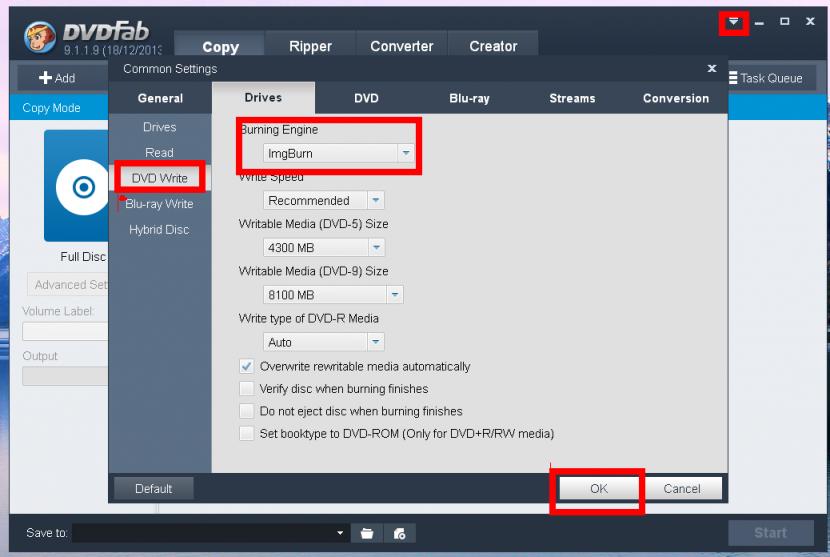Select Read in the left sidebar
830x557 pixels.
[159, 152]
